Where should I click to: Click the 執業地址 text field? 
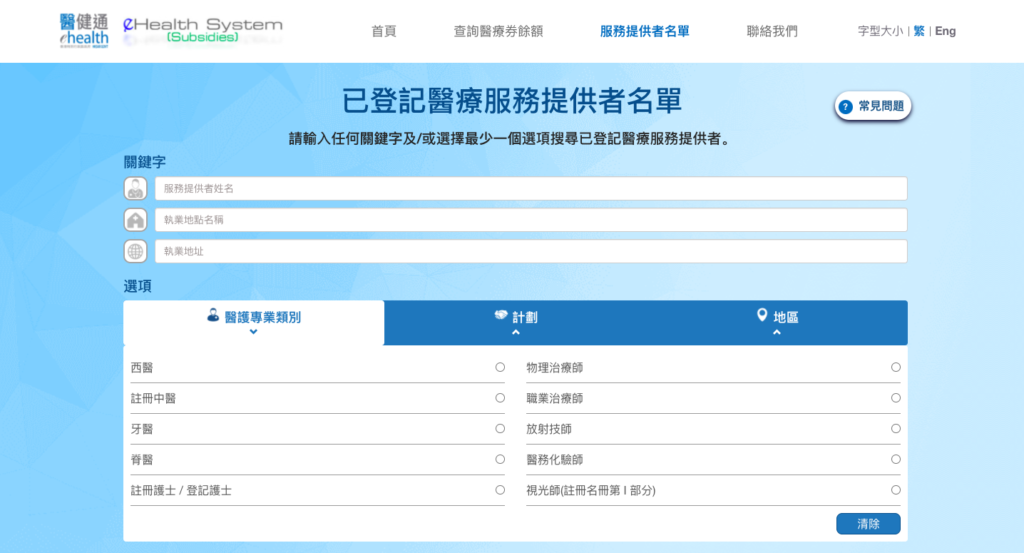pyautogui.click(x=530, y=251)
